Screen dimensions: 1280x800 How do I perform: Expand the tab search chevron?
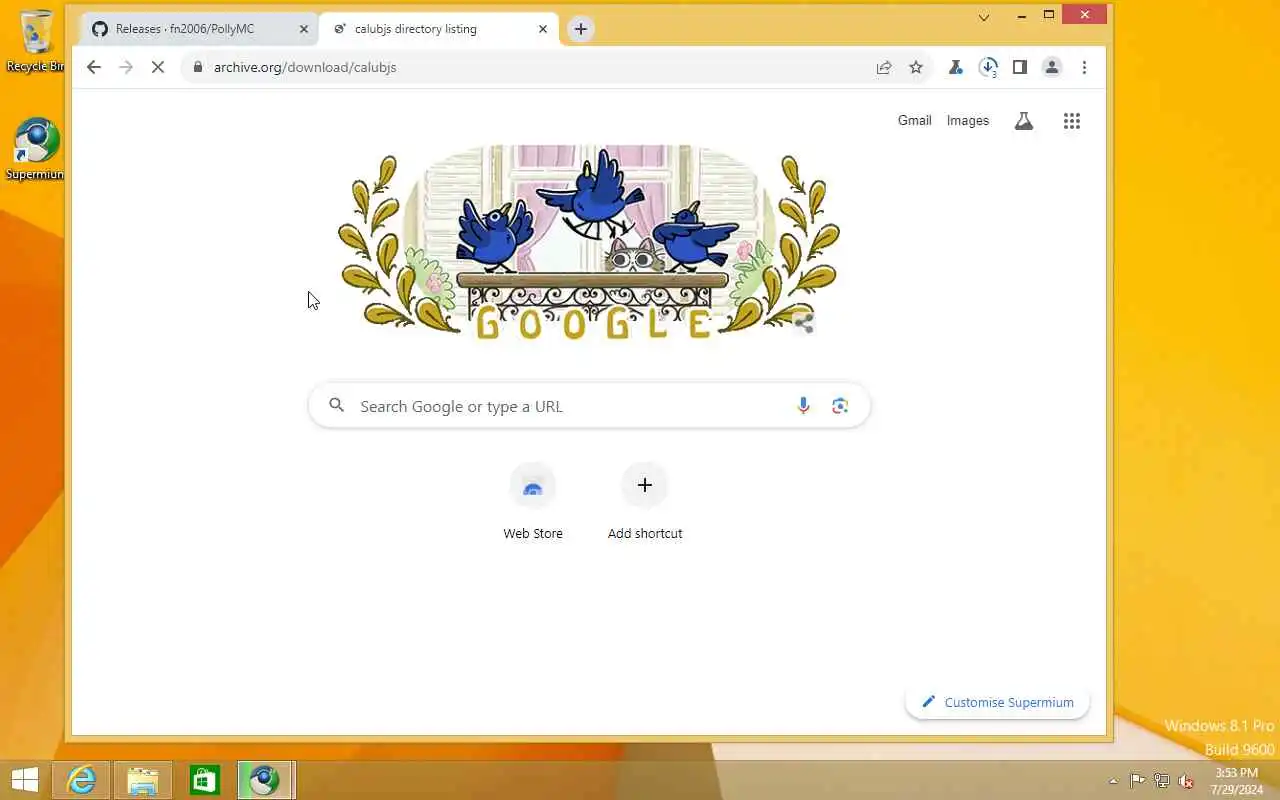coord(984,17)
